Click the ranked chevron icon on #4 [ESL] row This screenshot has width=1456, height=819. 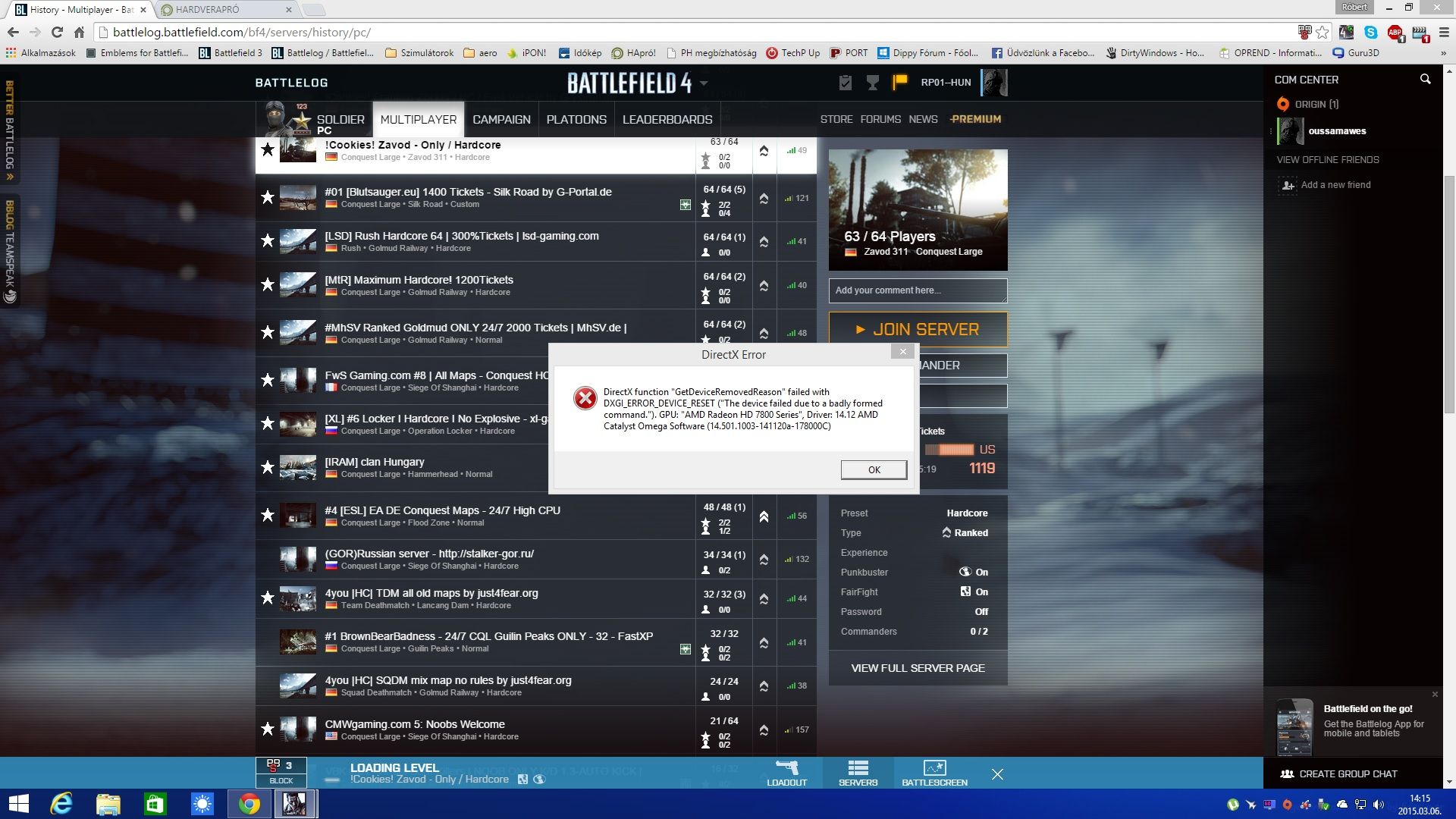764,516
